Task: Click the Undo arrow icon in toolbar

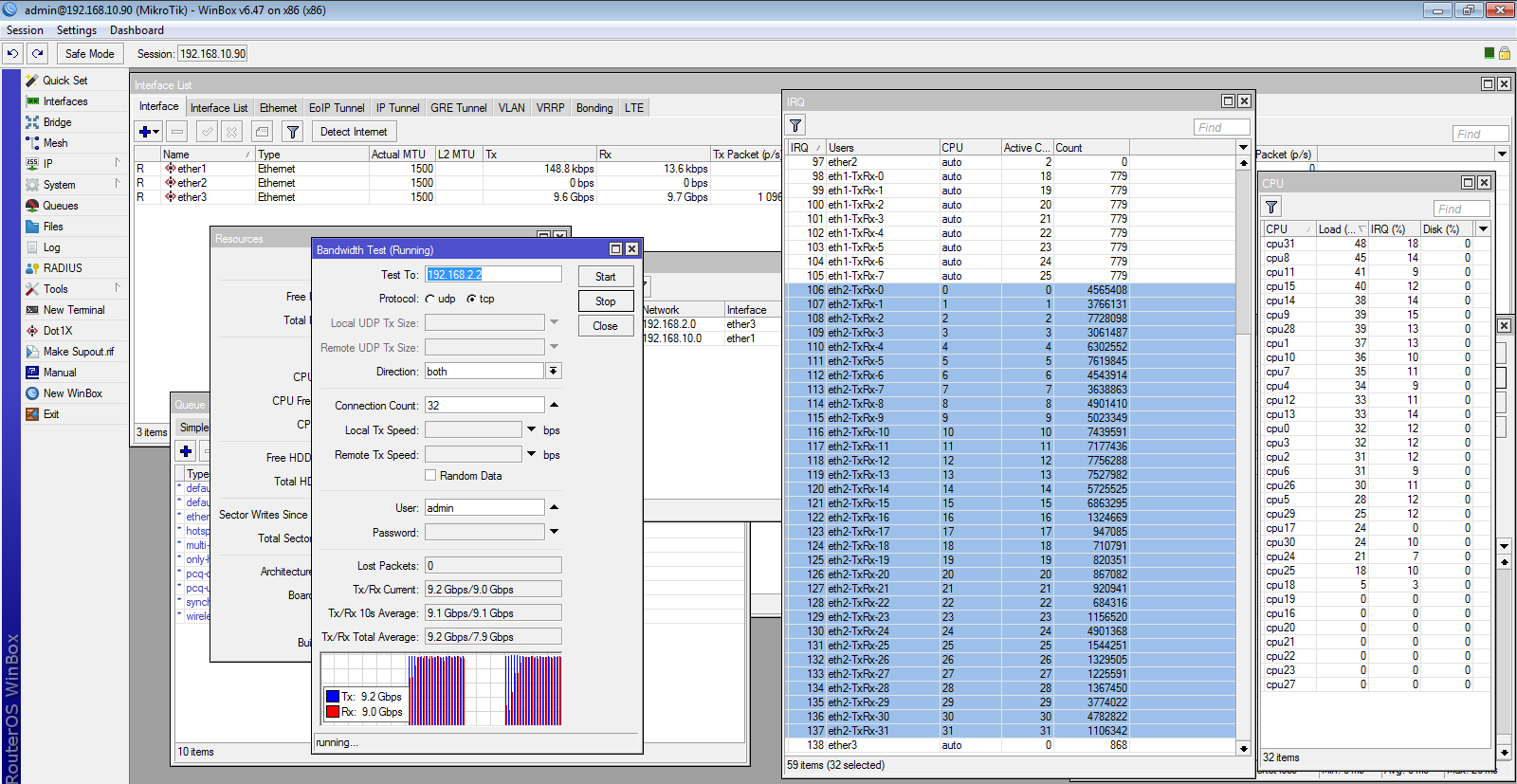Action: (x=12, y=54)
